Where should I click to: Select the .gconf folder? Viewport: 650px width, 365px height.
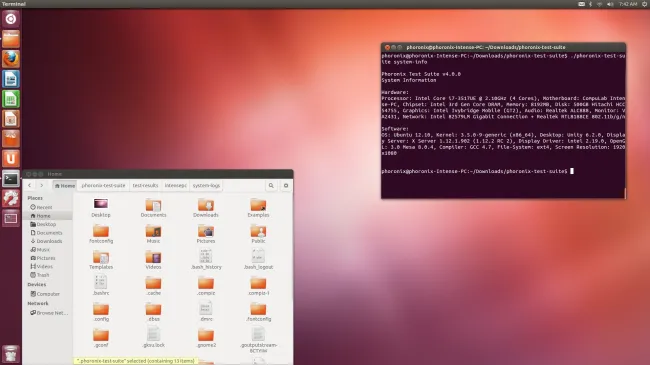101,338
